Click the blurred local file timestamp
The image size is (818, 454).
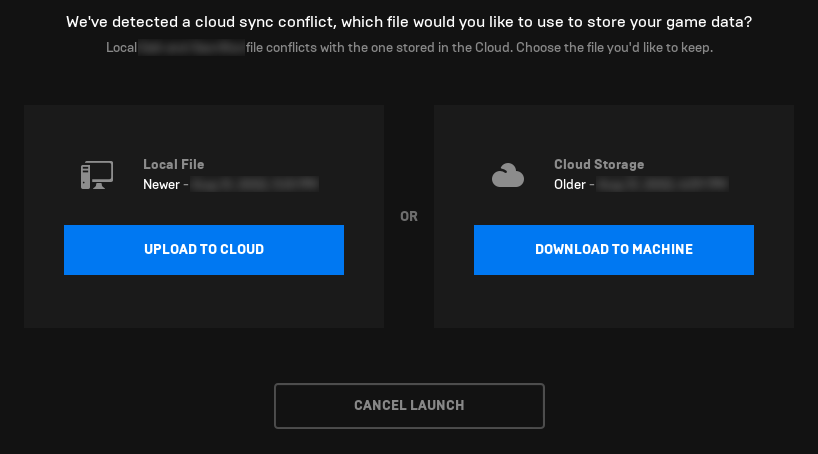(254, 185)
